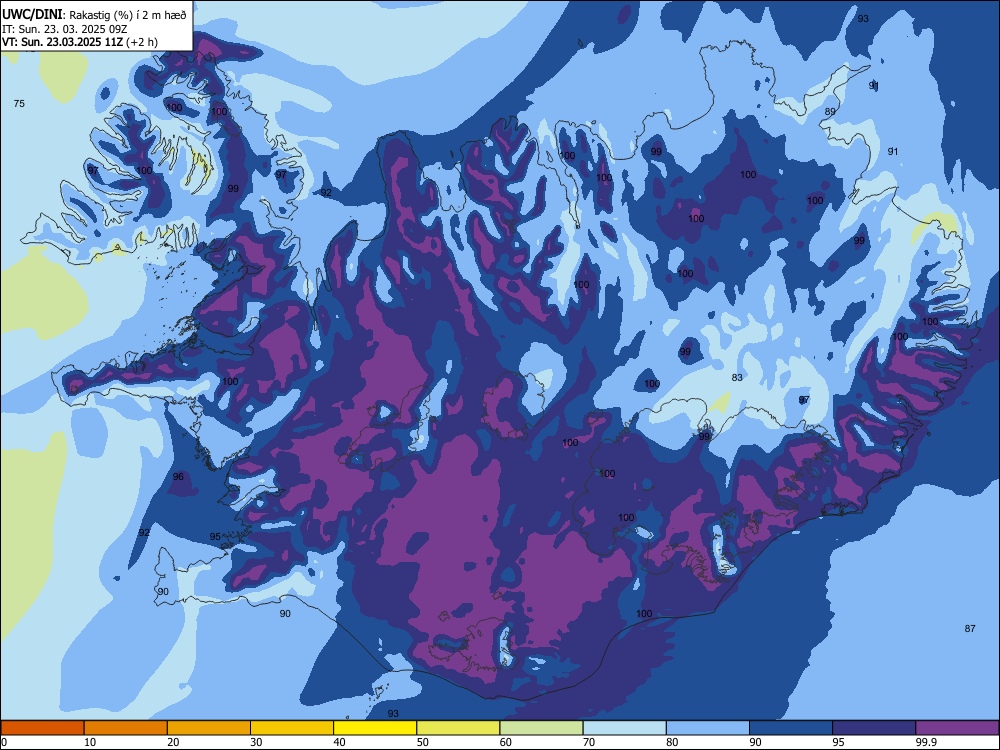Click the '70' legend tick label

click(589, 742)
